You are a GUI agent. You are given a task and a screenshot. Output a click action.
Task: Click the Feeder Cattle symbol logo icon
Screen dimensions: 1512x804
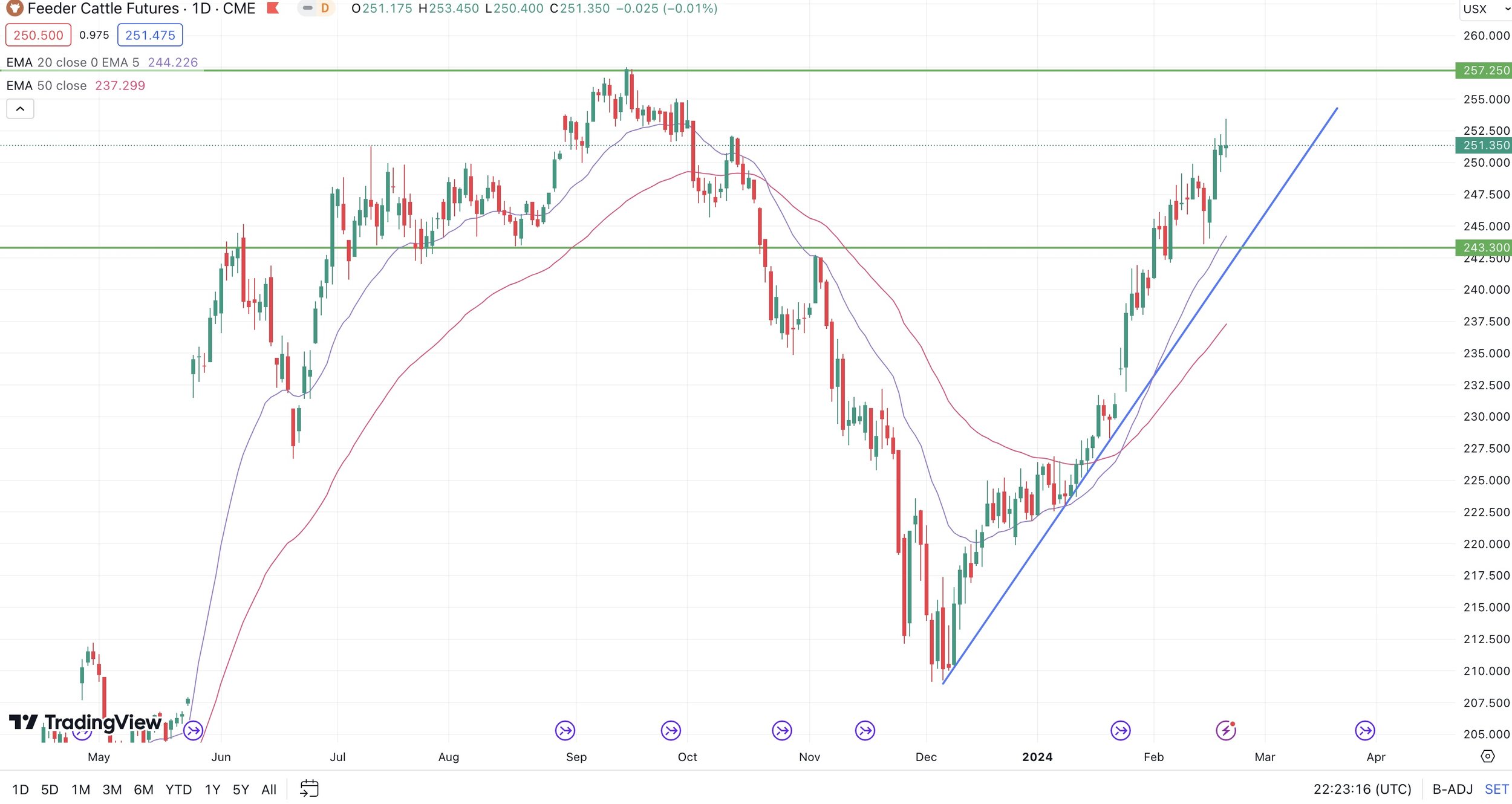pyautogui.click(x=14, y=8)
